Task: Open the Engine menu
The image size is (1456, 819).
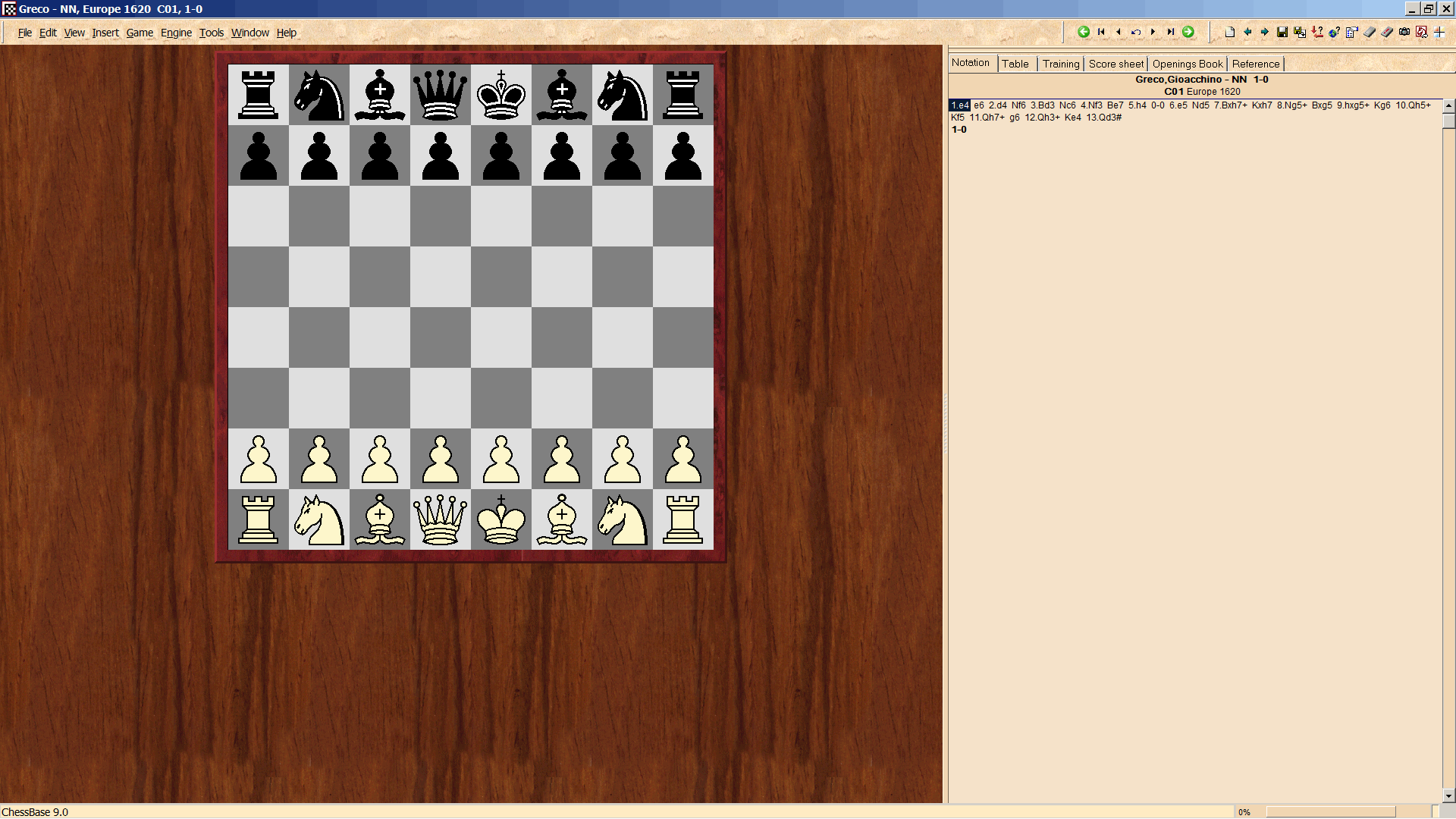Action: coord(176,33)
